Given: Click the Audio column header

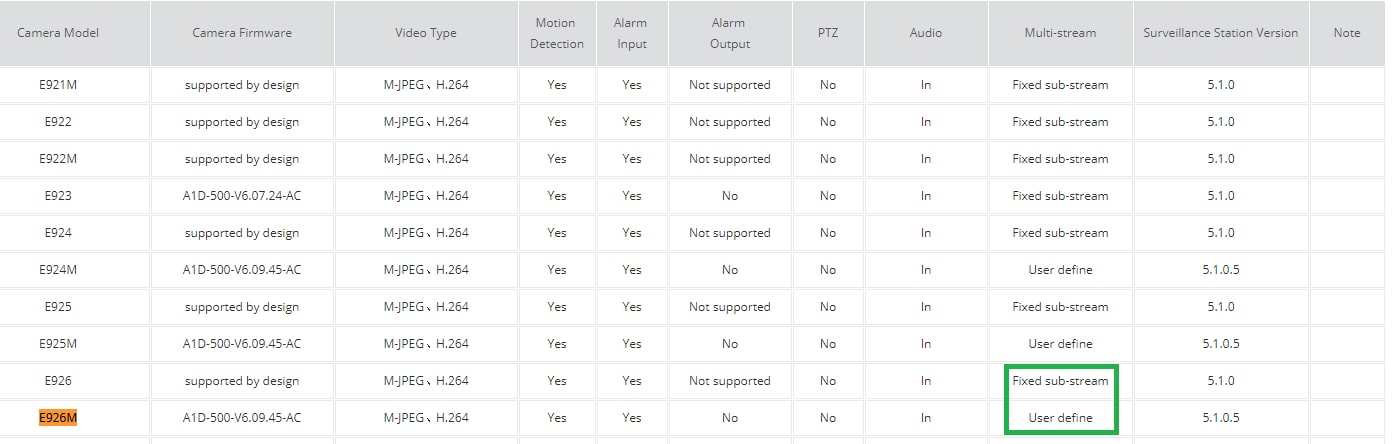Looking at the screenshot, I should [926, 33].
